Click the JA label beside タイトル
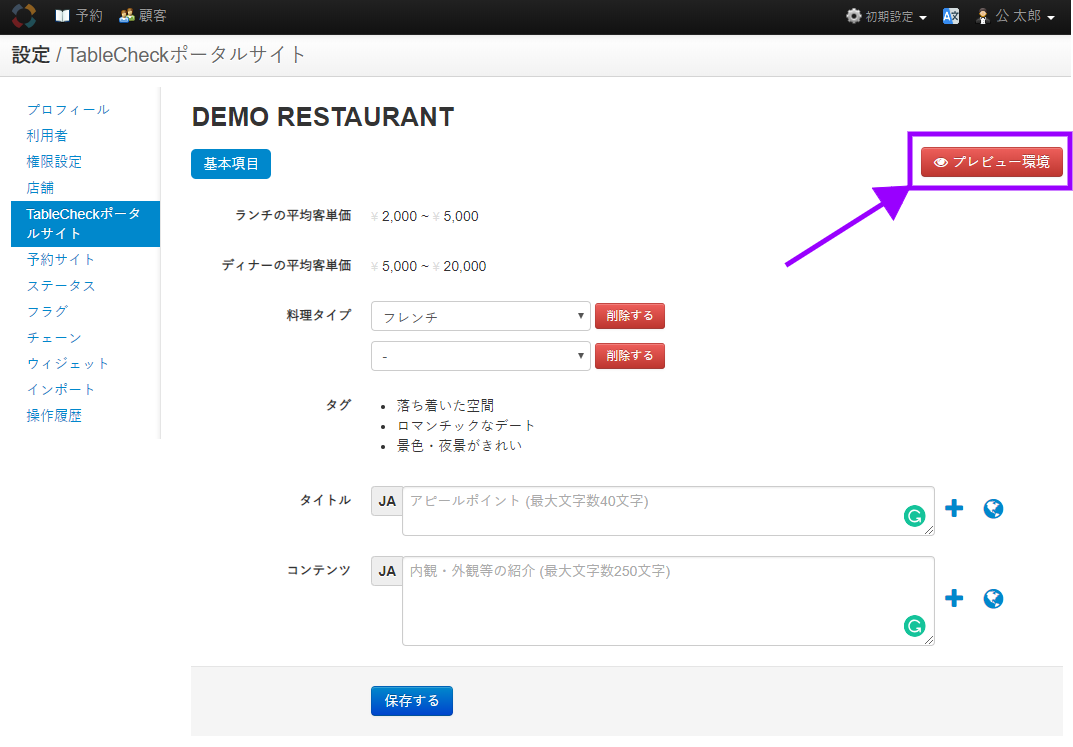1073x747 pixels. (387, 501)
